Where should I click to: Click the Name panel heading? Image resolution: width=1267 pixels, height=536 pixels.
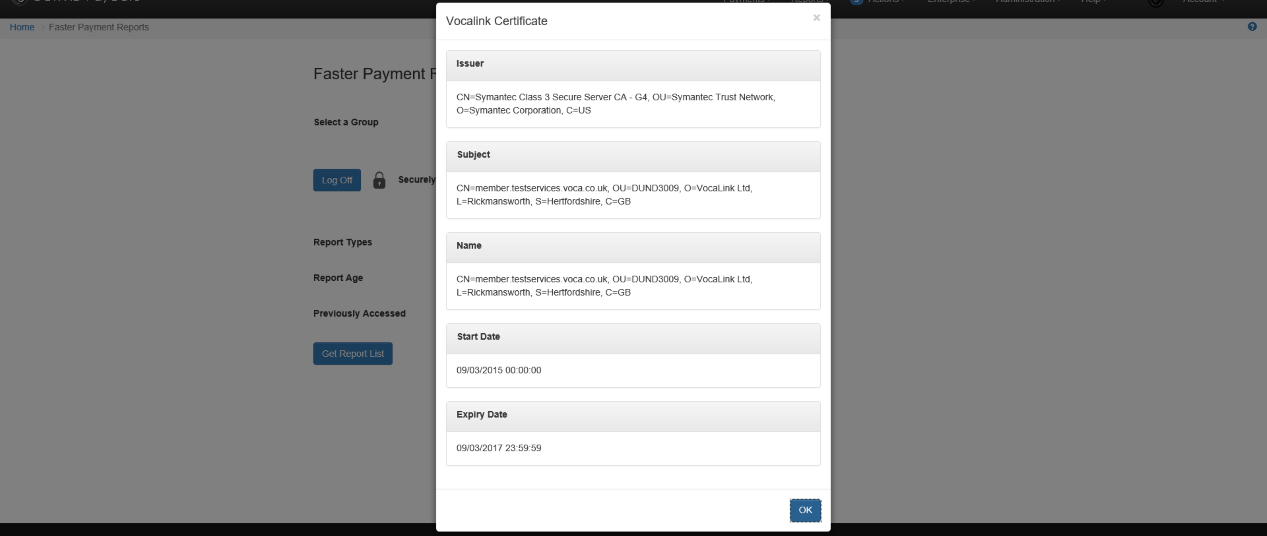pyautogui.click(x=470, y=246)
